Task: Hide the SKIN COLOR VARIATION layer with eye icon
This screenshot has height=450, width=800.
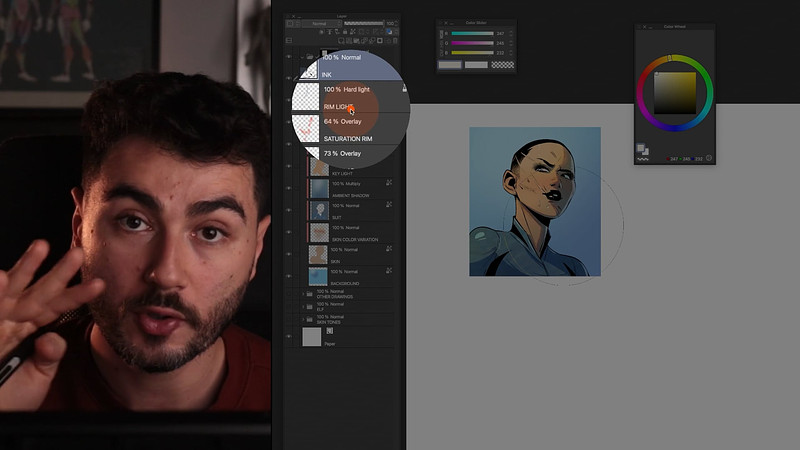Action: click(x=289, y=232)
